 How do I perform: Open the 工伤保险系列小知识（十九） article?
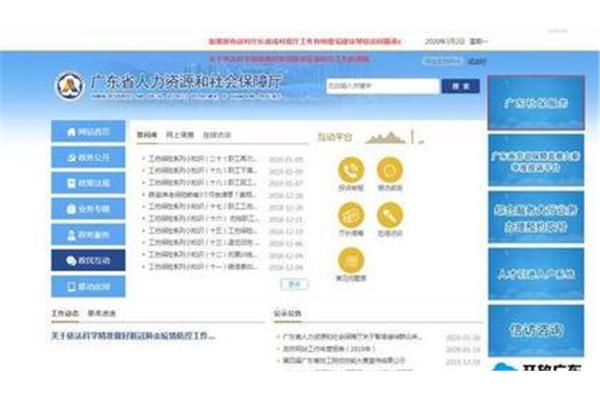pyautogui.click(x=203, y=170)
